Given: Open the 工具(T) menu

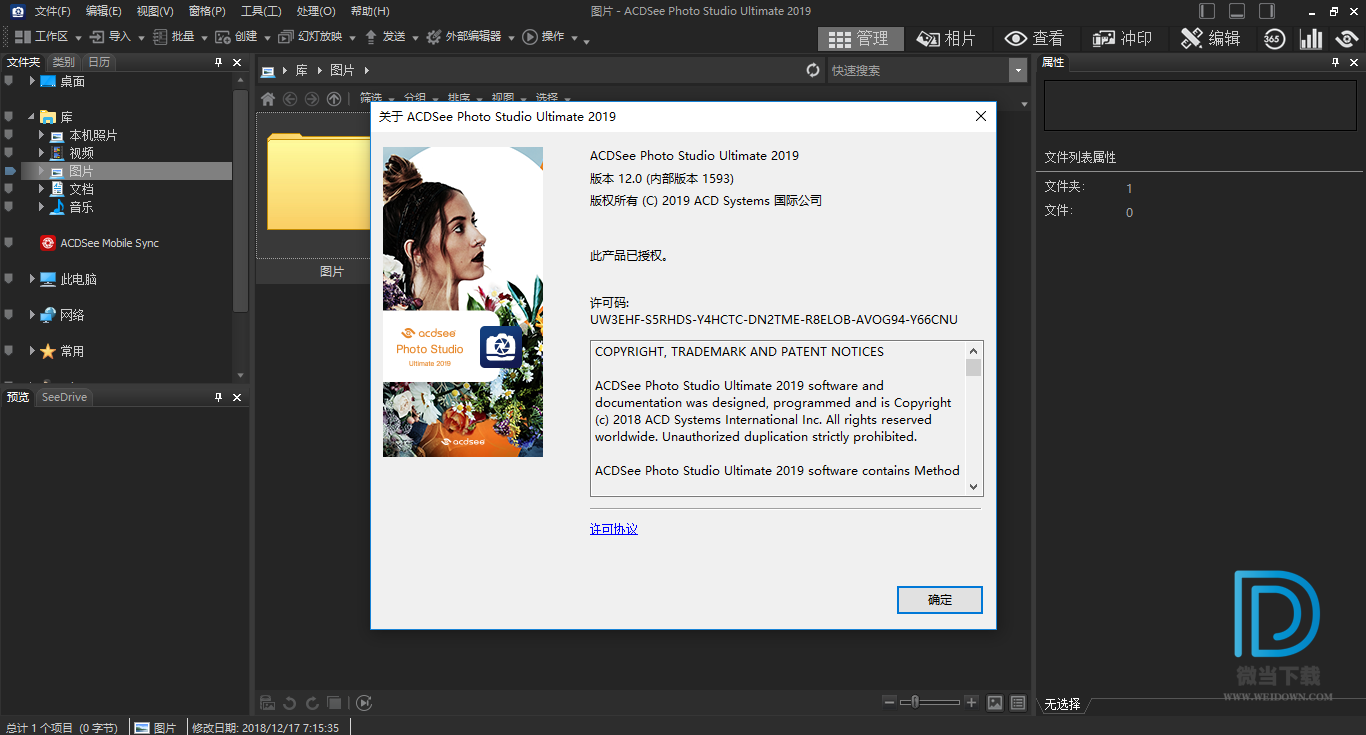Looking at the screenshot, I should pyautogui.click(x=261, y=11).
